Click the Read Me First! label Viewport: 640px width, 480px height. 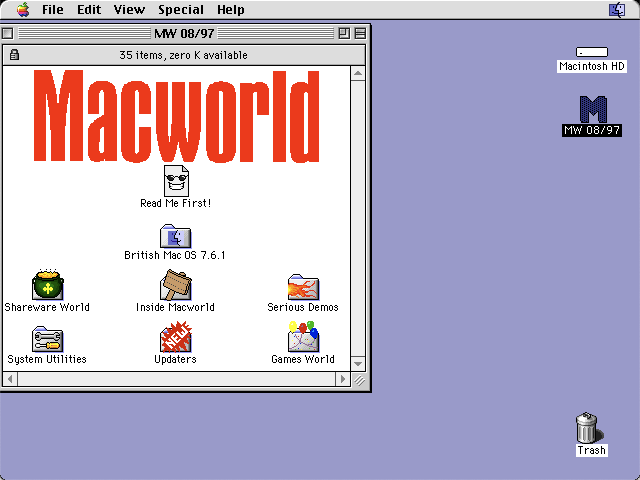pos(176,203)
